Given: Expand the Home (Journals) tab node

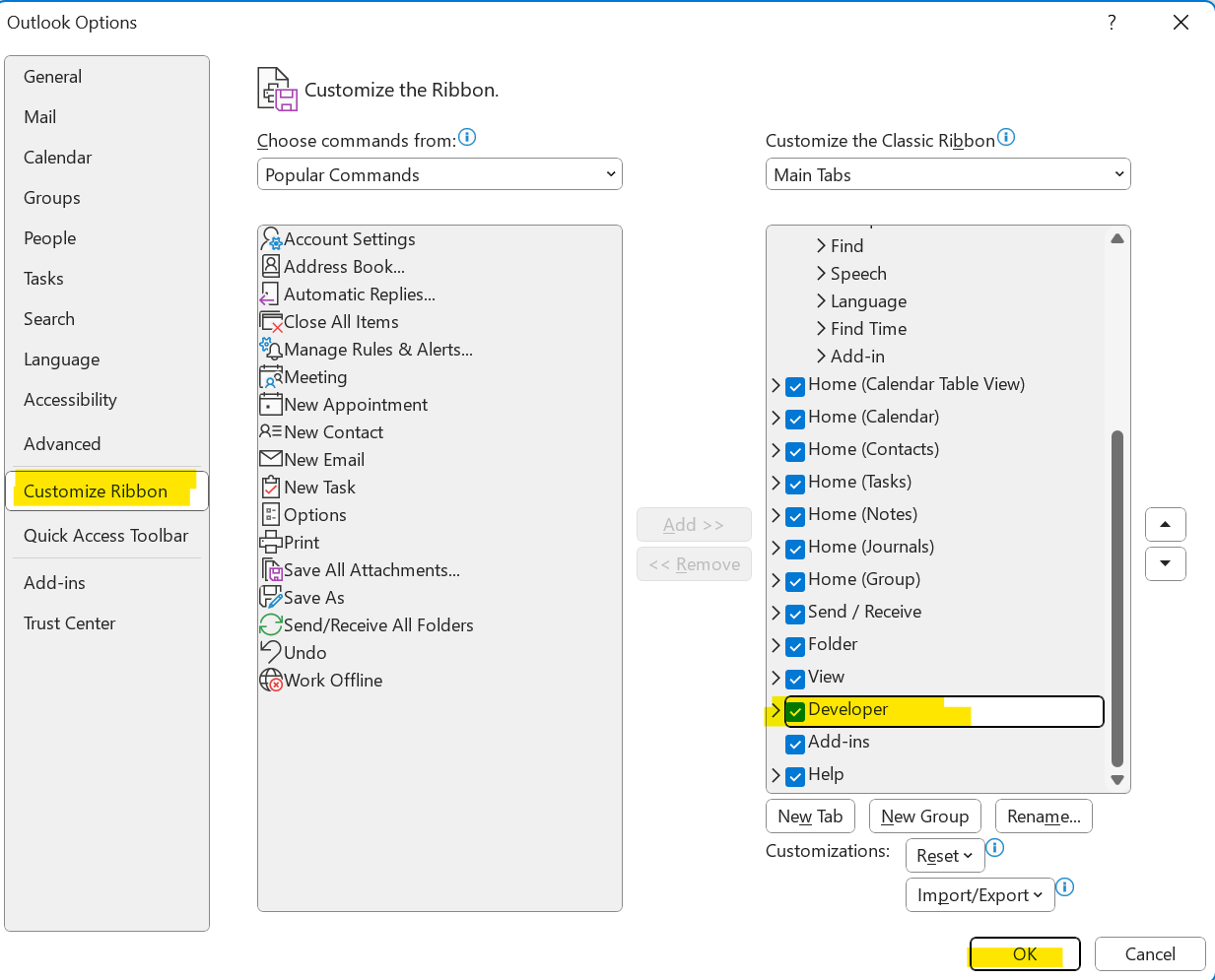Looking at the screenshot, I should pos(776,549).
